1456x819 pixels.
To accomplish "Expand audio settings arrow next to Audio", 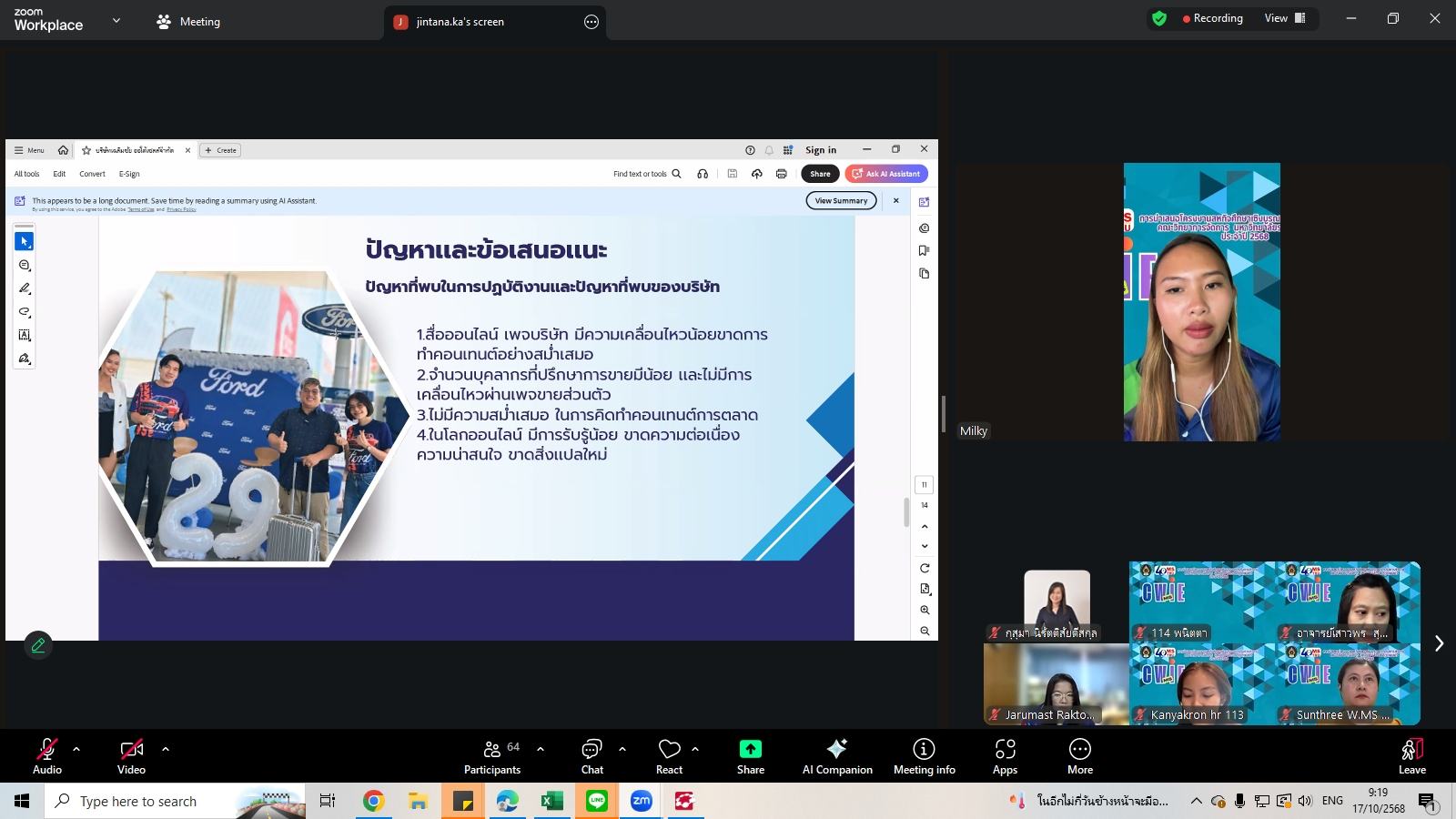I will pos(76,749).
